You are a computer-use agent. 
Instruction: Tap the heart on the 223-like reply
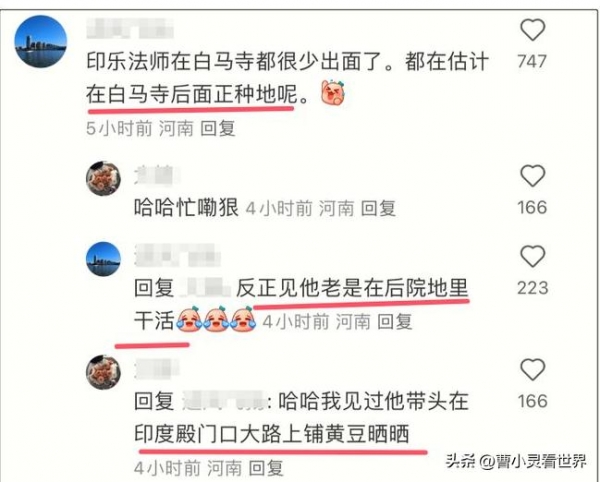point(532,256)
